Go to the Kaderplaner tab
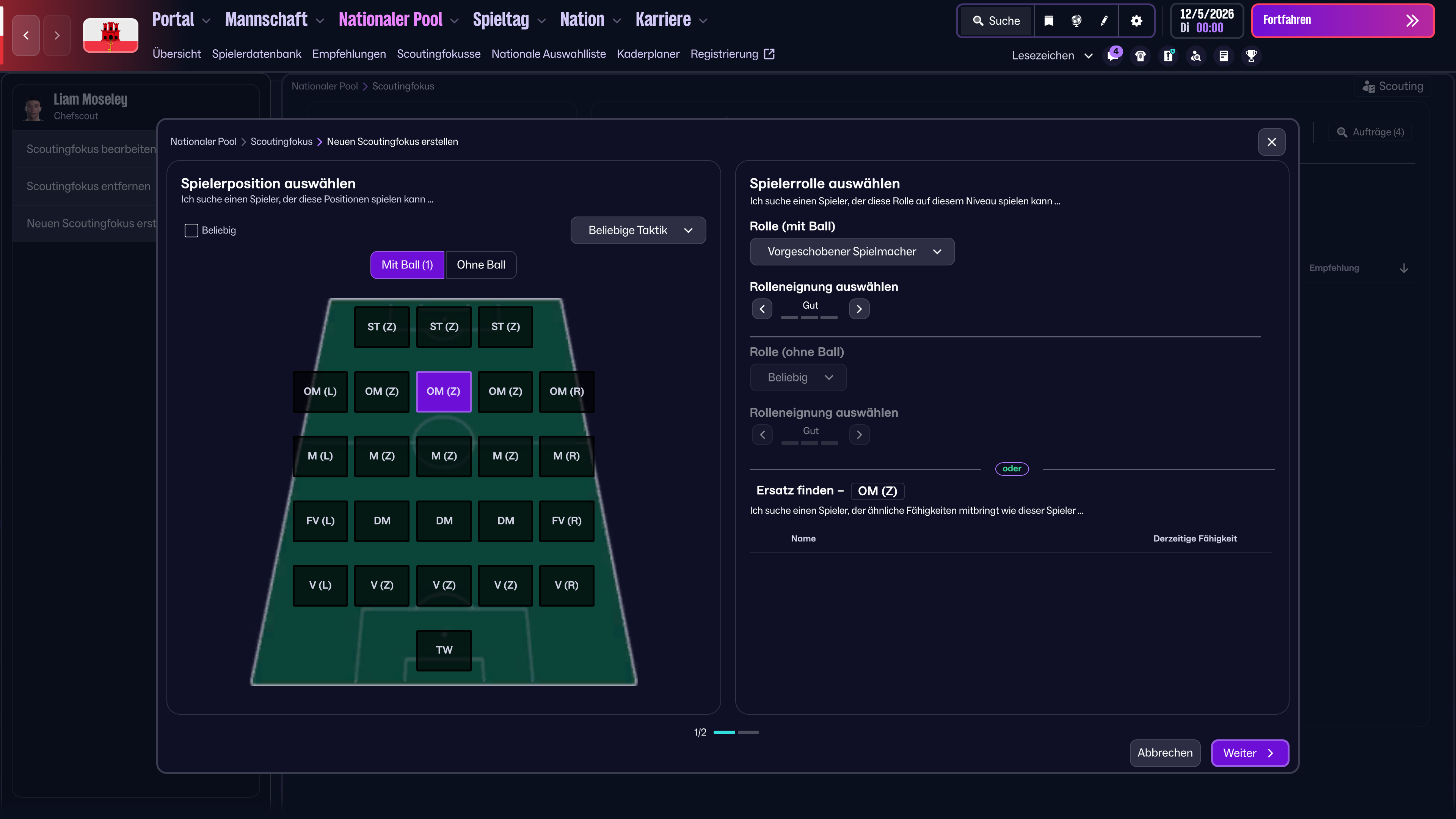 648,54
